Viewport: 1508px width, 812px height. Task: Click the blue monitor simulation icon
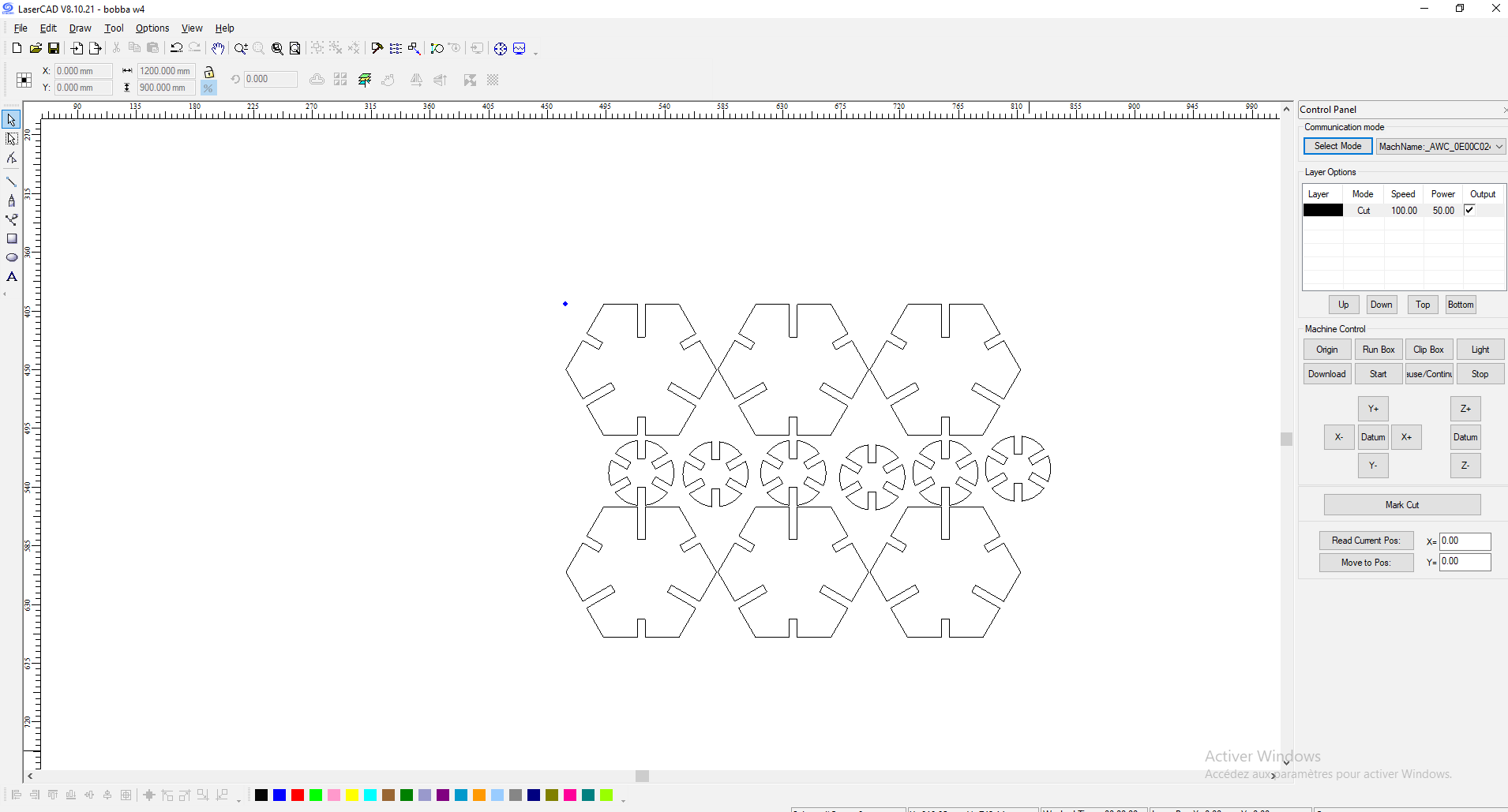tap(520, 48)
